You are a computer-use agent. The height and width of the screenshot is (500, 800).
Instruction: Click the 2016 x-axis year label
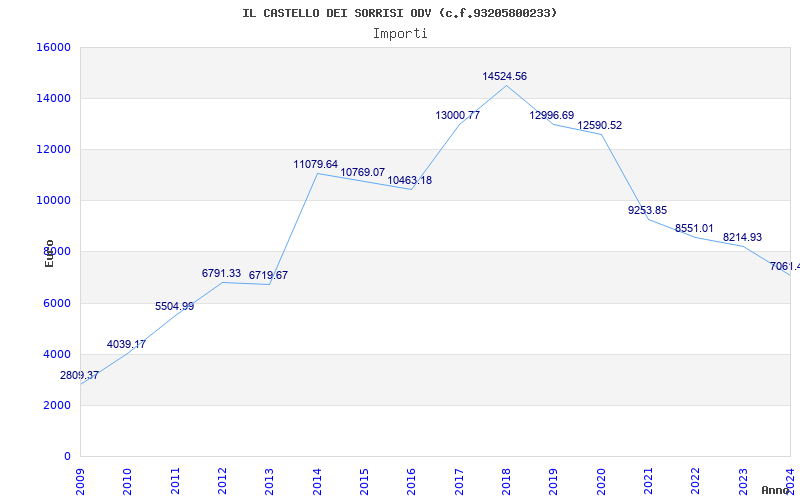412,481
